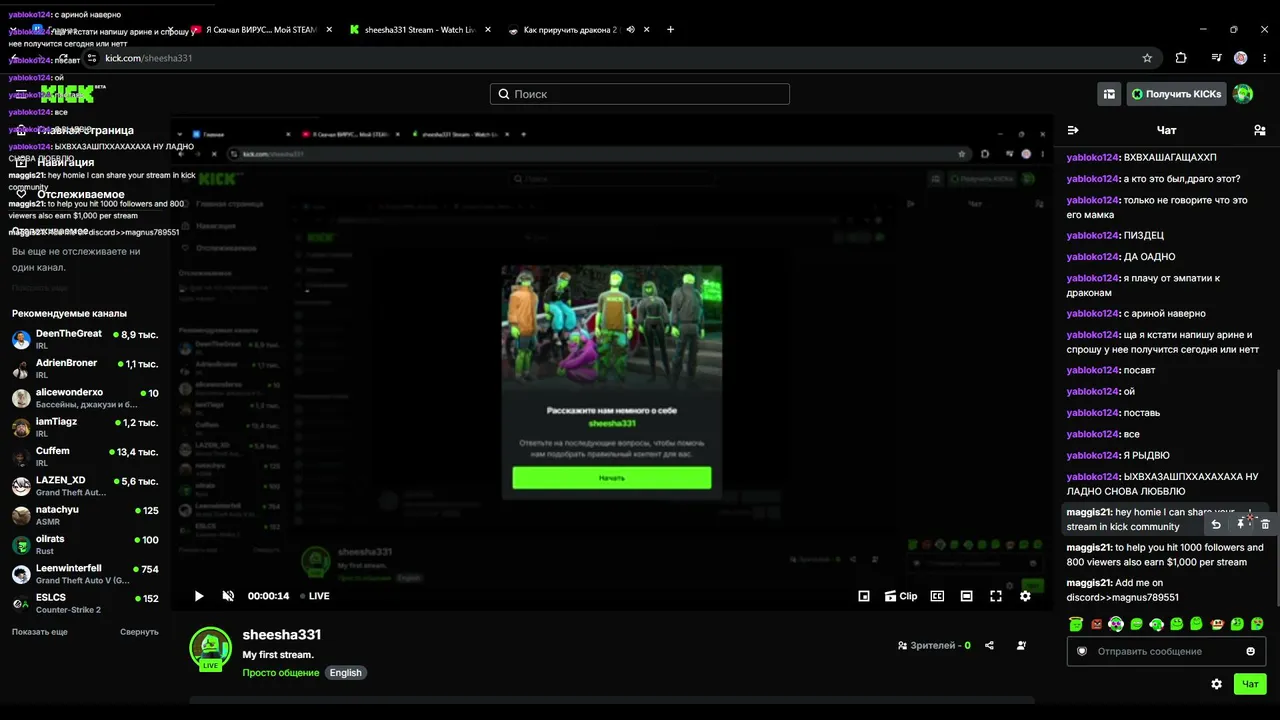This screenshot has height=720, width=1280.
Task: Open the browser extensions menu
Action: pyautogui.click(x=1181, y=58)
